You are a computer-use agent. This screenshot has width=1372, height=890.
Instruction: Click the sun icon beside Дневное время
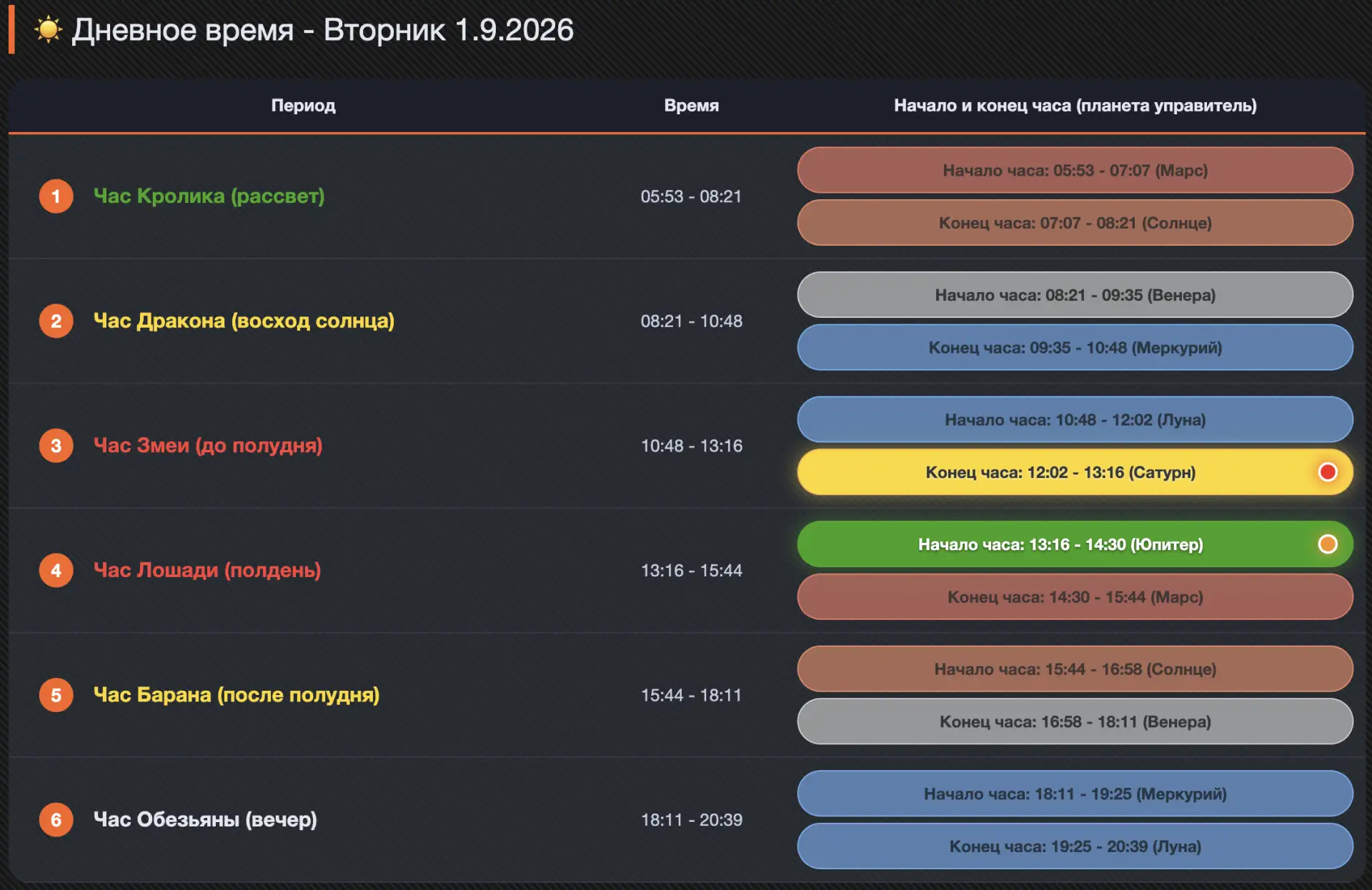pos(49,30)
